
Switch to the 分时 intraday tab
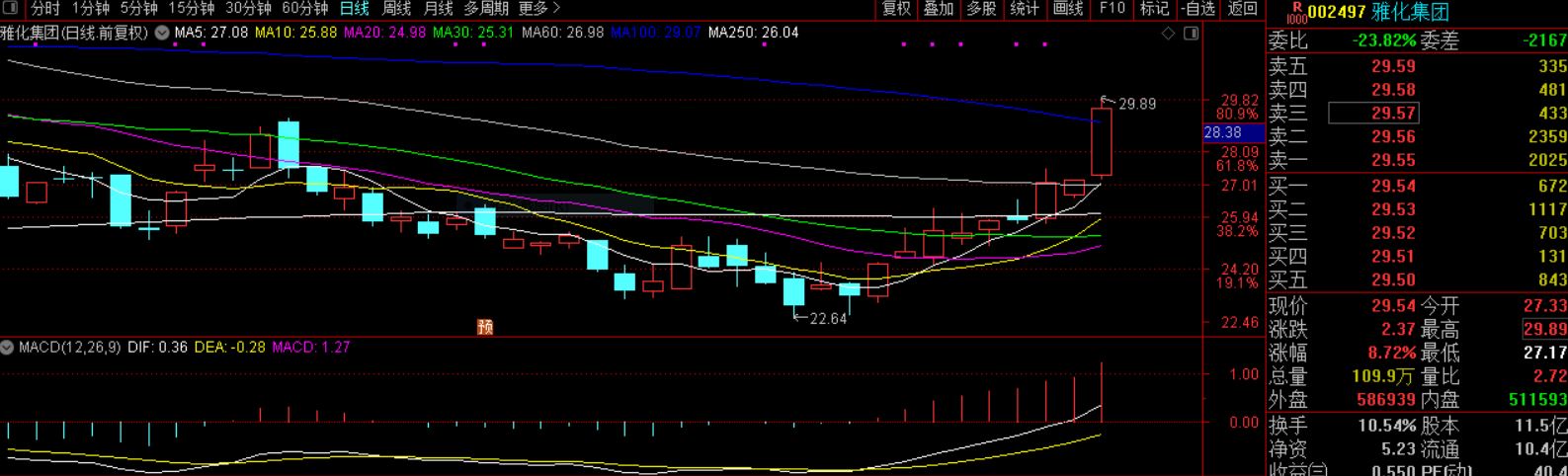45,9
